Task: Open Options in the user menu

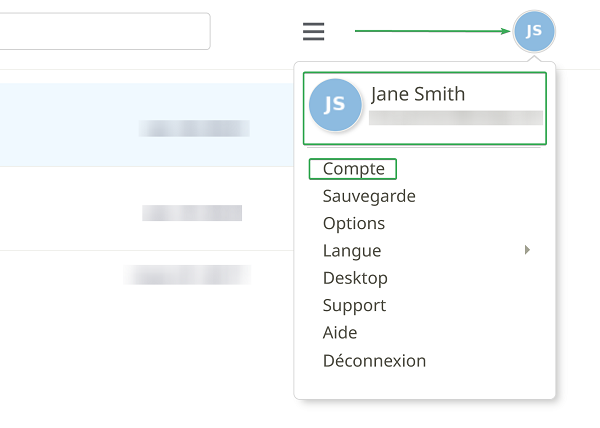Action: pyautogui.click(x=354, y=223)
